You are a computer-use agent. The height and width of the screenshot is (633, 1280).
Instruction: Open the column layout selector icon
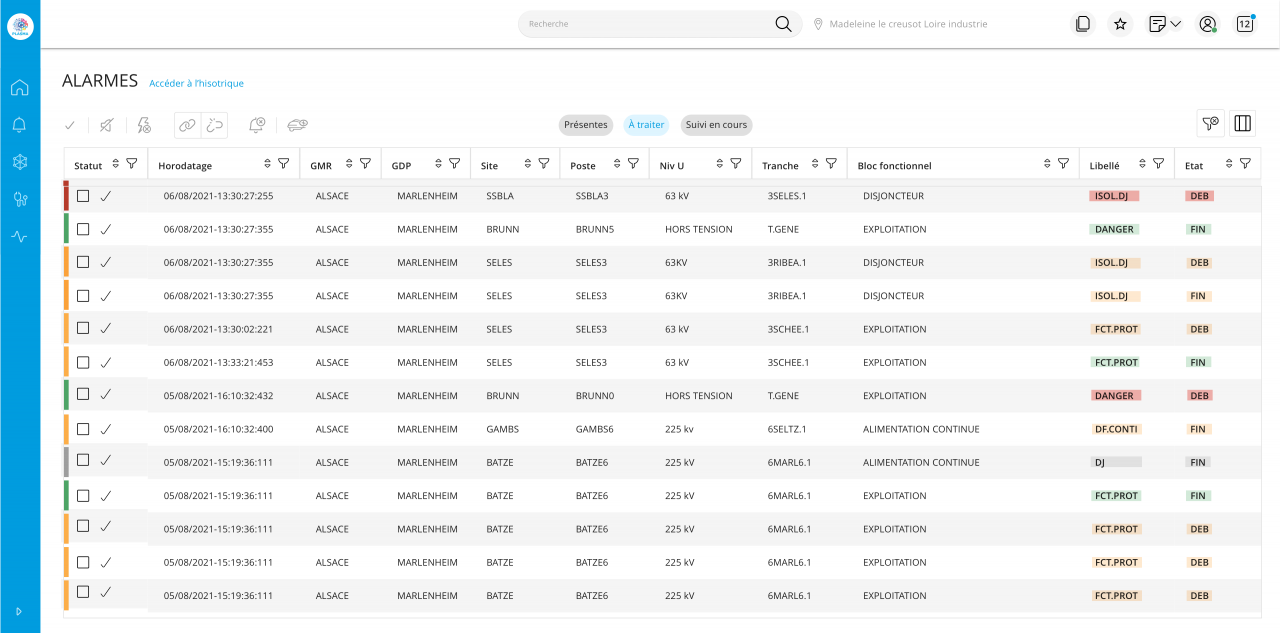1242,123
